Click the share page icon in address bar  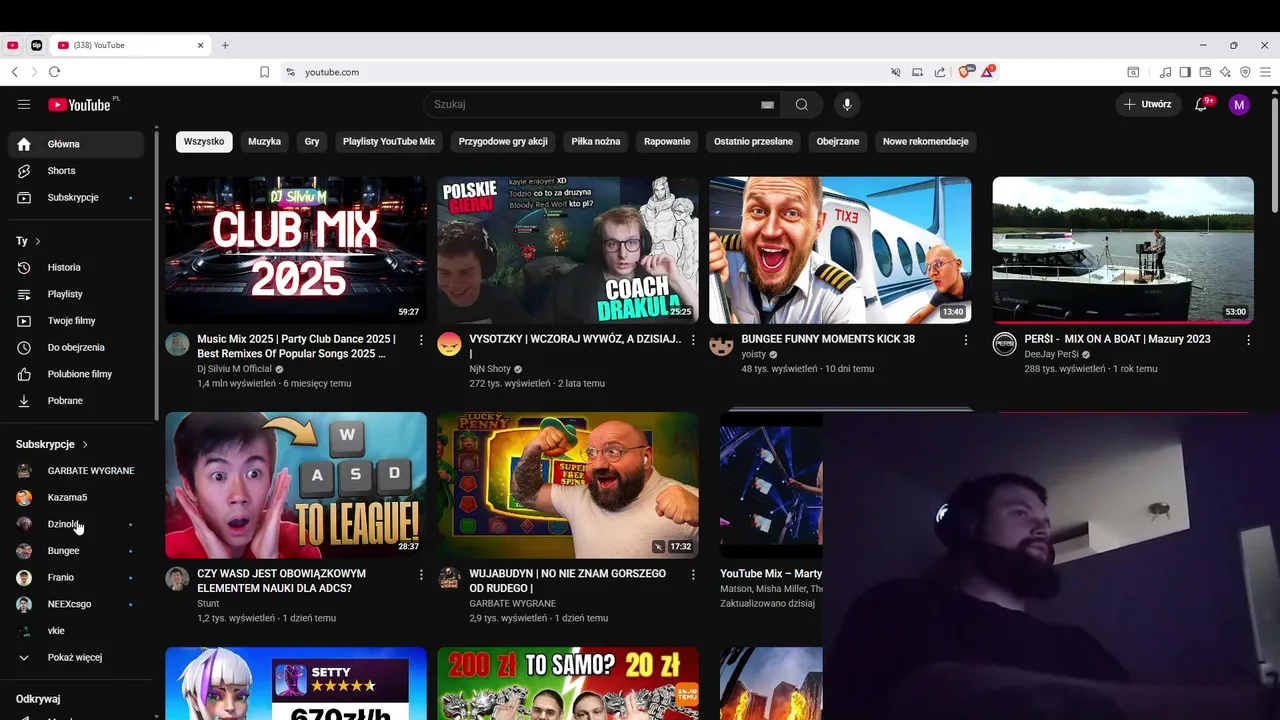(940, 72)
